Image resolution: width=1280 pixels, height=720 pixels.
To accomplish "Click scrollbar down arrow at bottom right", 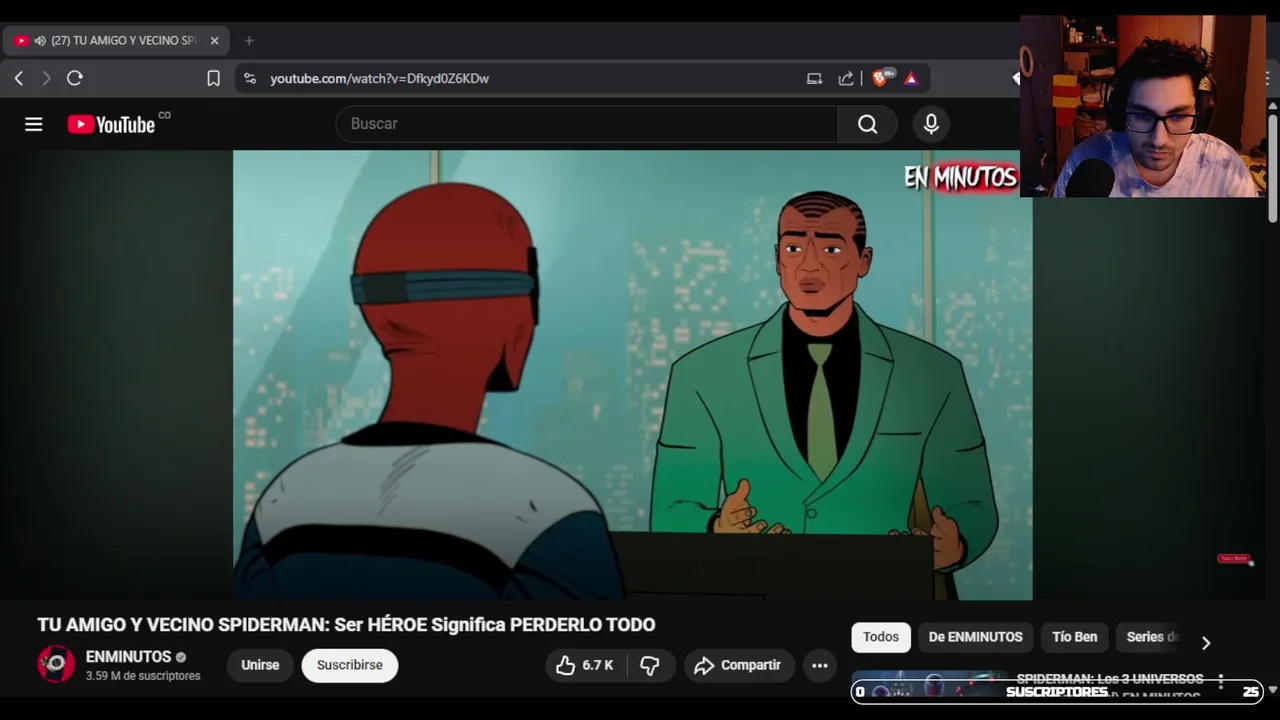I will pyautogui.click(x=1272, y=690).
